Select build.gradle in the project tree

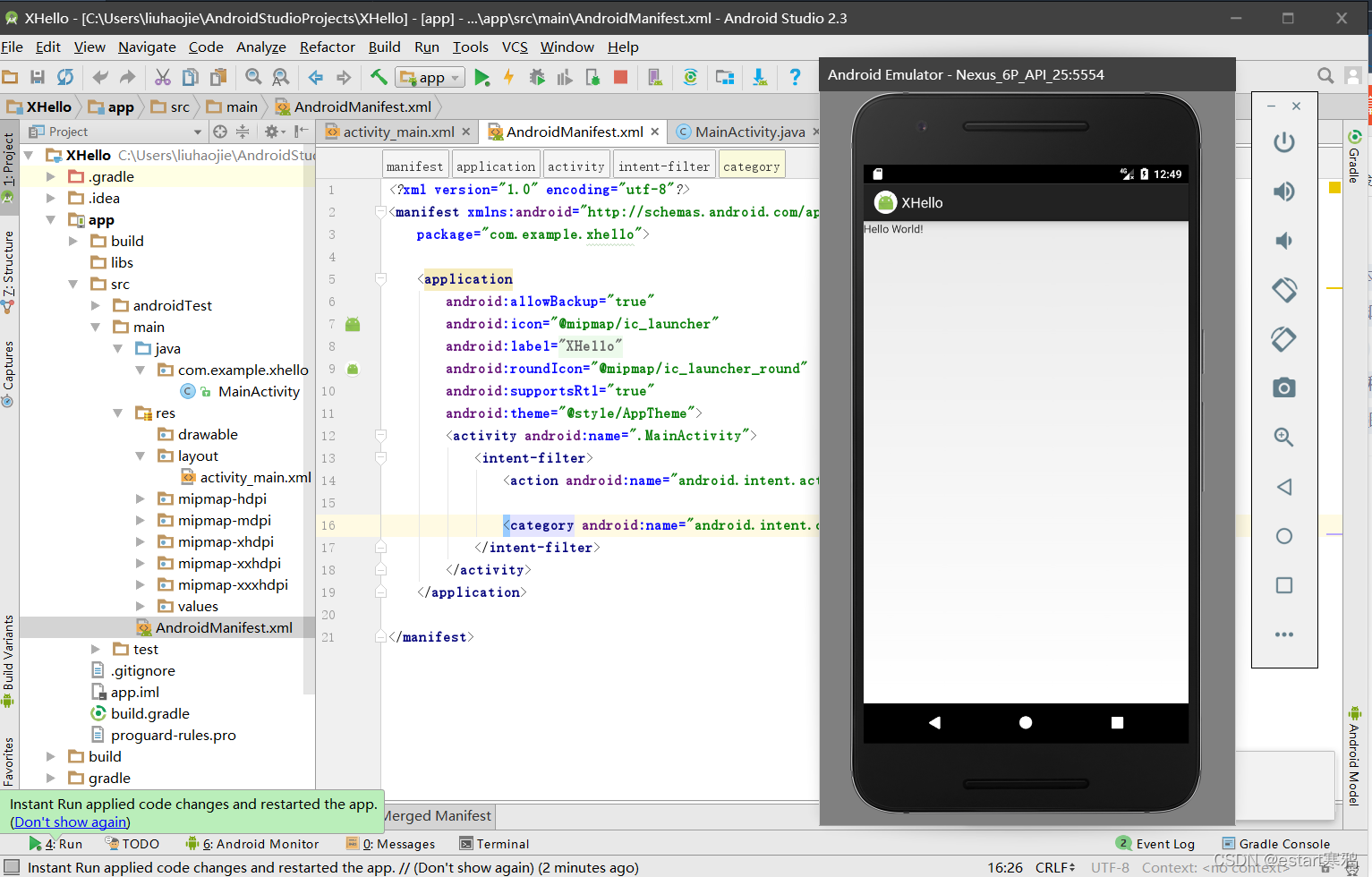click(150, 714)
